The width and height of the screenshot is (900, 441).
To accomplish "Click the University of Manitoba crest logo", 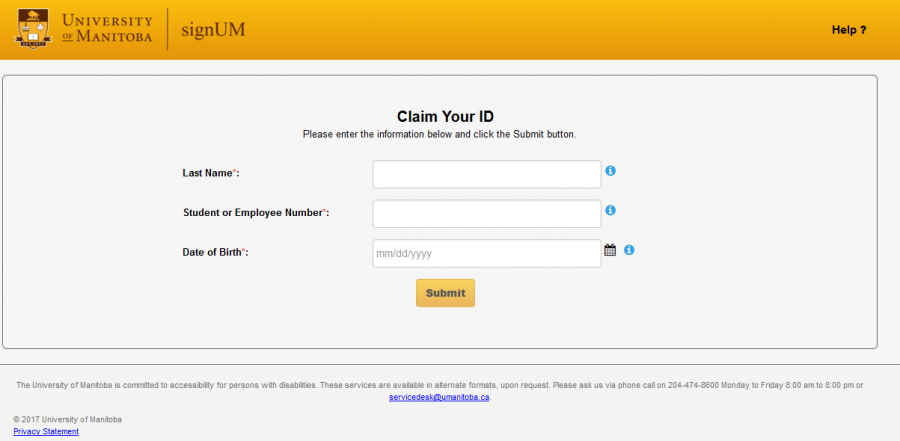I will point(33,29).
